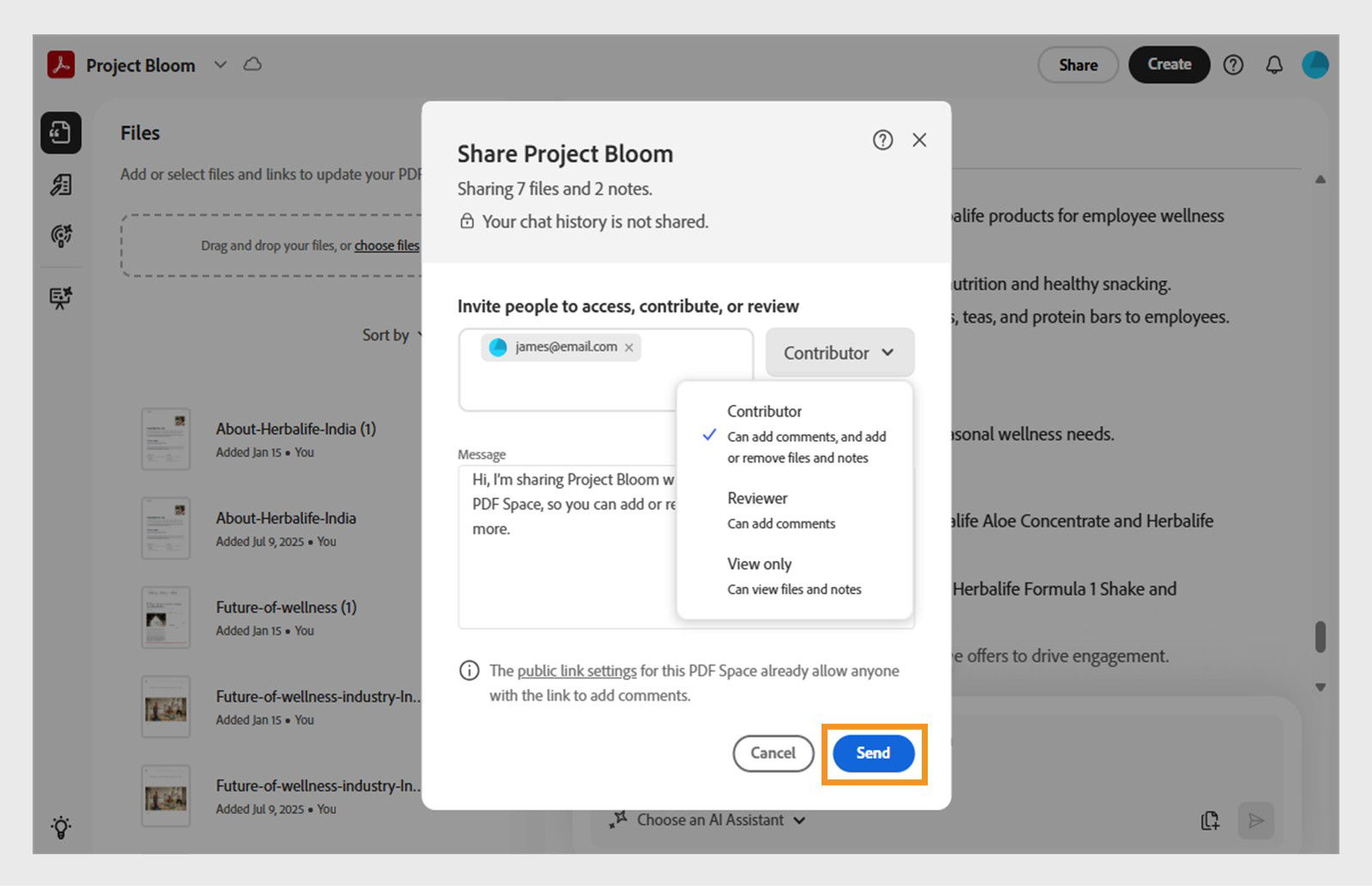The height and width of the screenshot is (886, 1372).
Task: Open the audio overview tool in sidebar
Action: pos(61,238)
